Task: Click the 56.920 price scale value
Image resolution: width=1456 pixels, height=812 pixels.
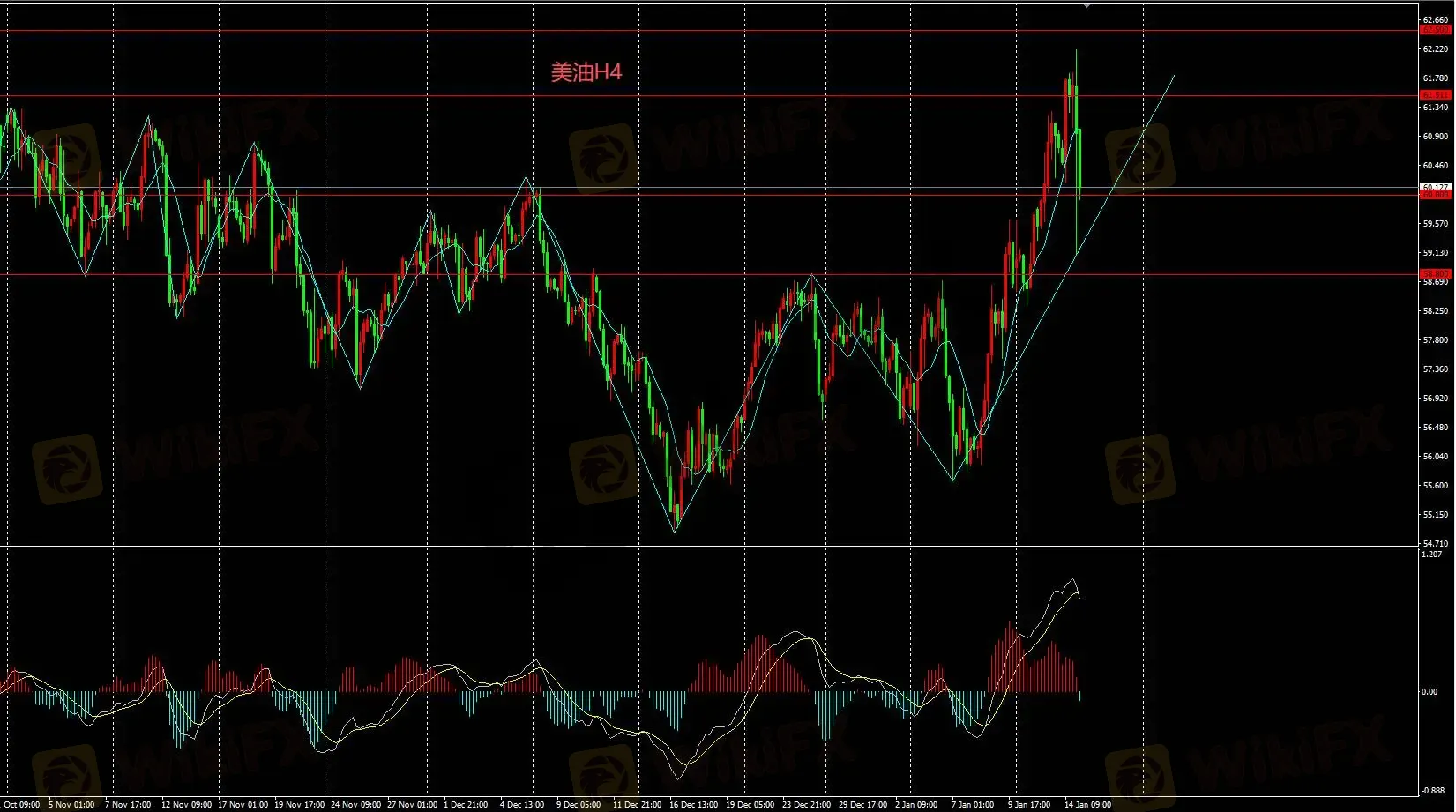Action: (x=1436, y=399)
